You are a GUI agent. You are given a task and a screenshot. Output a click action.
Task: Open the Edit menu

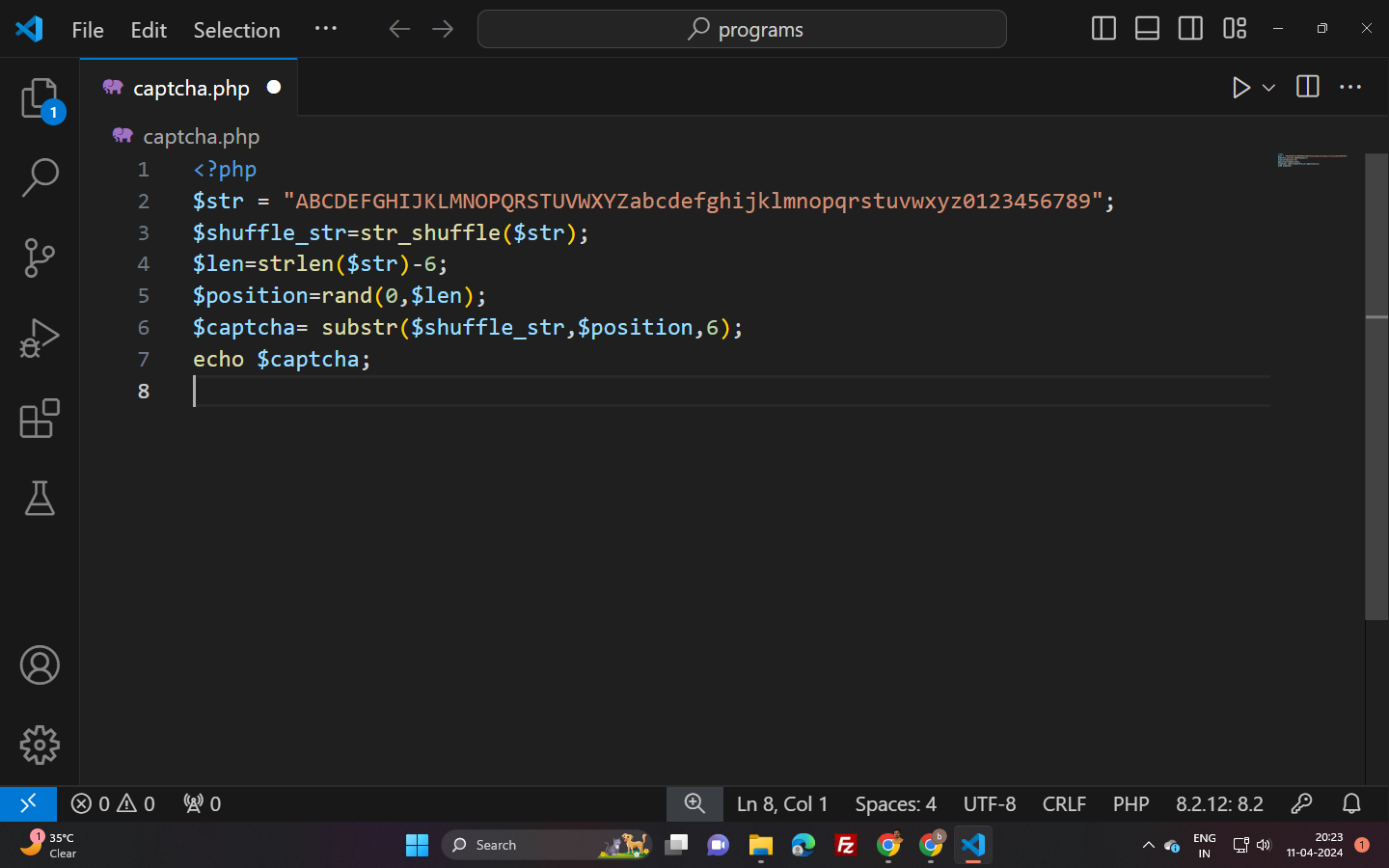(149, 30)
